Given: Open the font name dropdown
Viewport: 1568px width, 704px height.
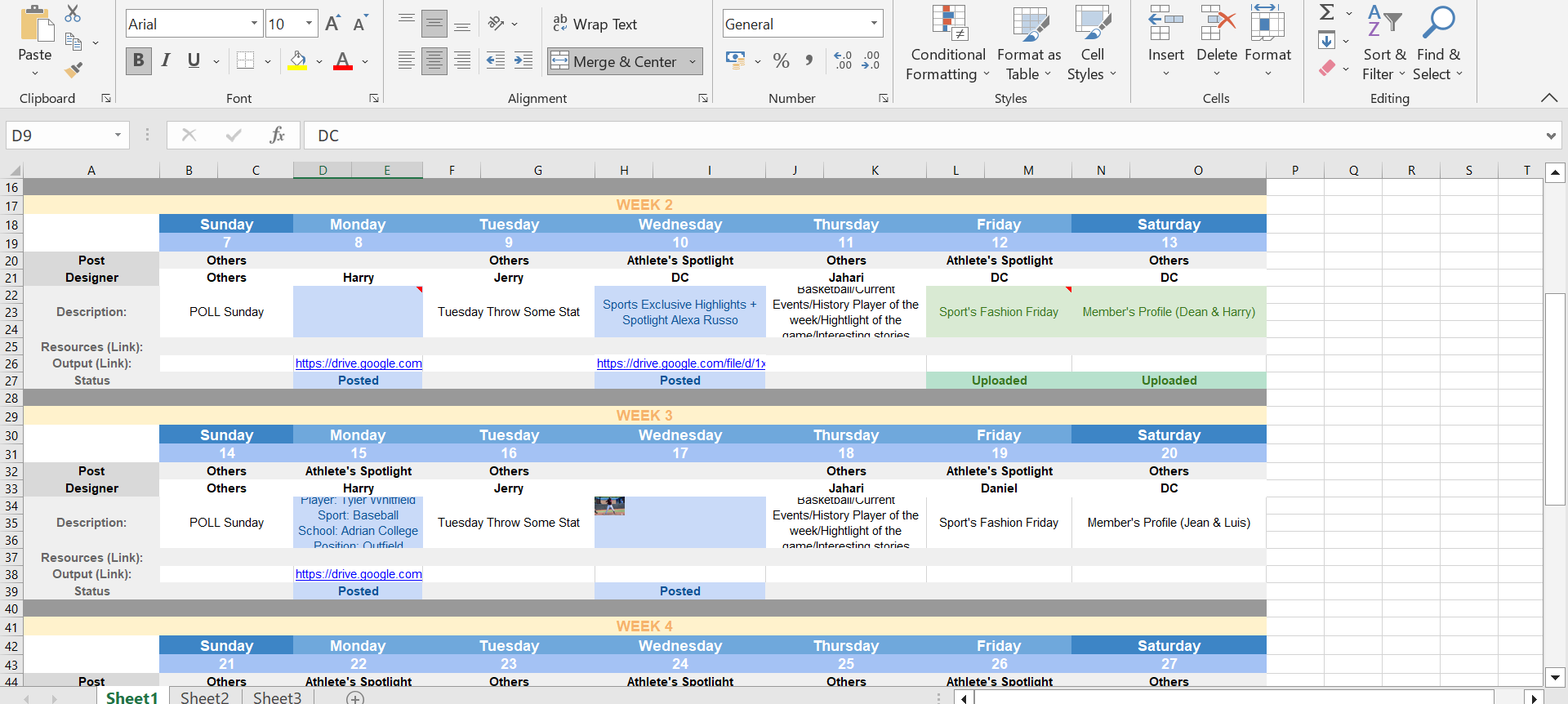Looking at the screenshot, I should (x=254, y=24).
